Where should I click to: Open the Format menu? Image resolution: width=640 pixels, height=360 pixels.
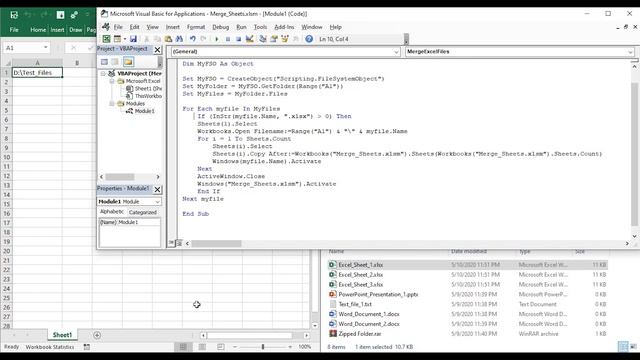(x=196, y=27)
